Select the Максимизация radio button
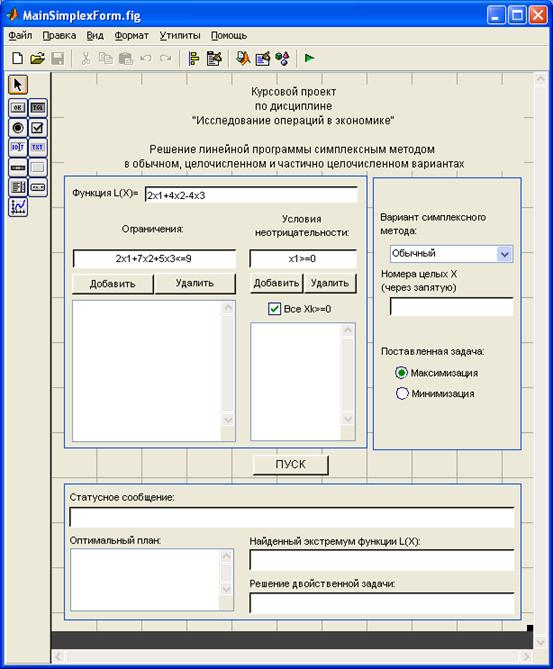This screenshot has width=553, height=669. click(401, 372)
